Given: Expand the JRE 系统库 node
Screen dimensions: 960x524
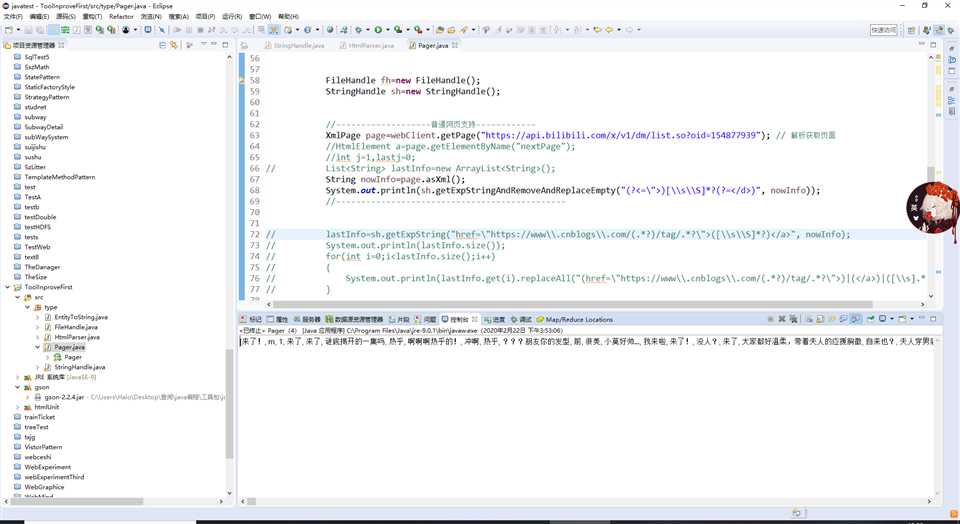Looking at the screenshot, I should (x=18, y=377).
